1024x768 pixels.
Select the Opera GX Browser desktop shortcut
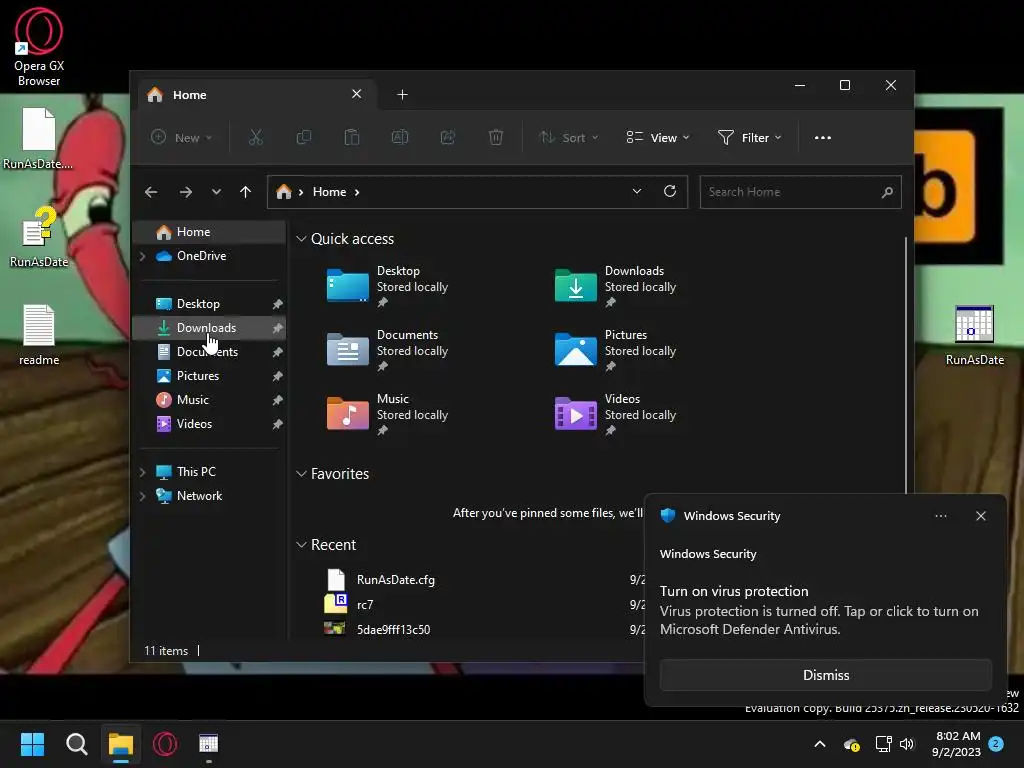click(39, 48)
